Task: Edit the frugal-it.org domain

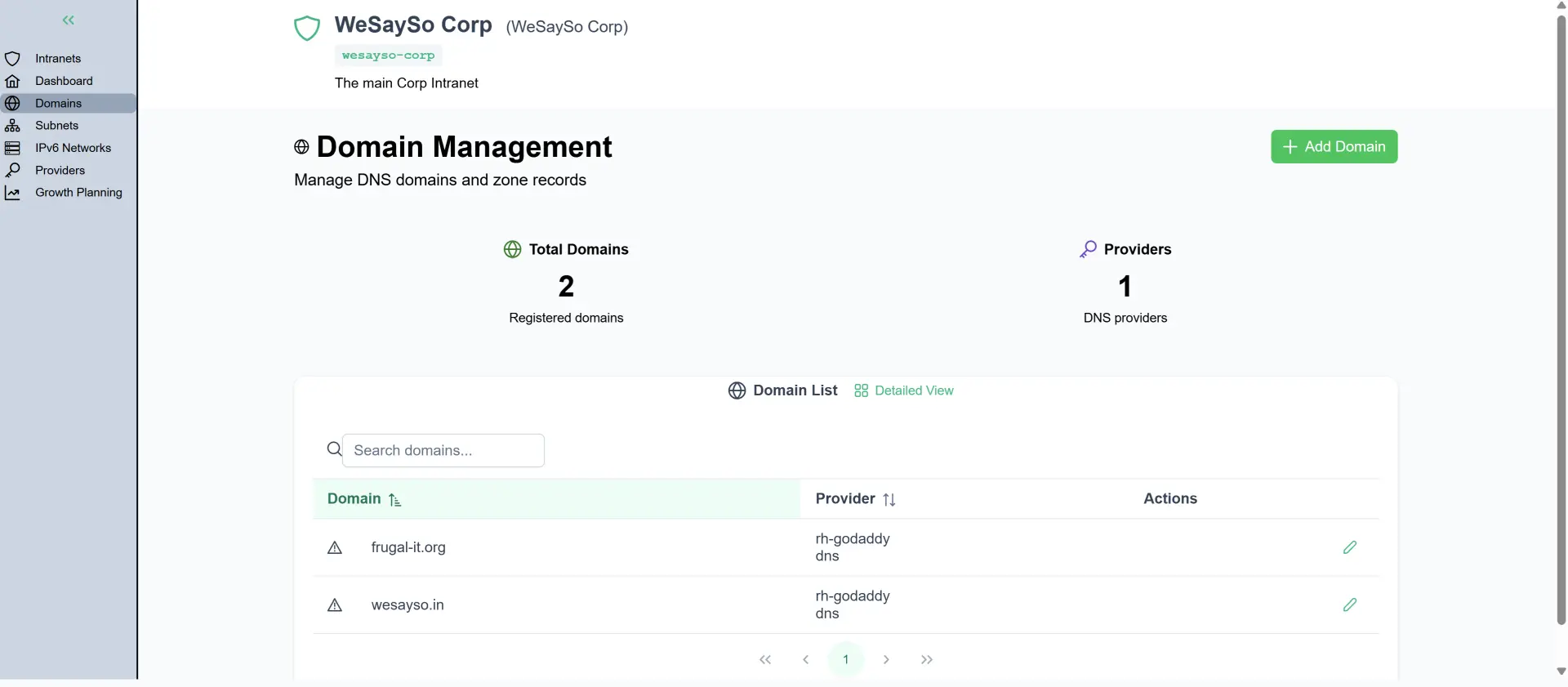Action: pyautogui.click(x=1349, y=547)
